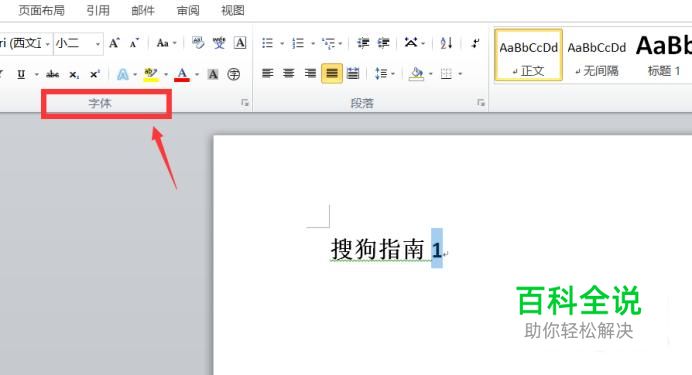692x375 pixels.
Task: Open the font name dropdown
Action: point(48,44)
